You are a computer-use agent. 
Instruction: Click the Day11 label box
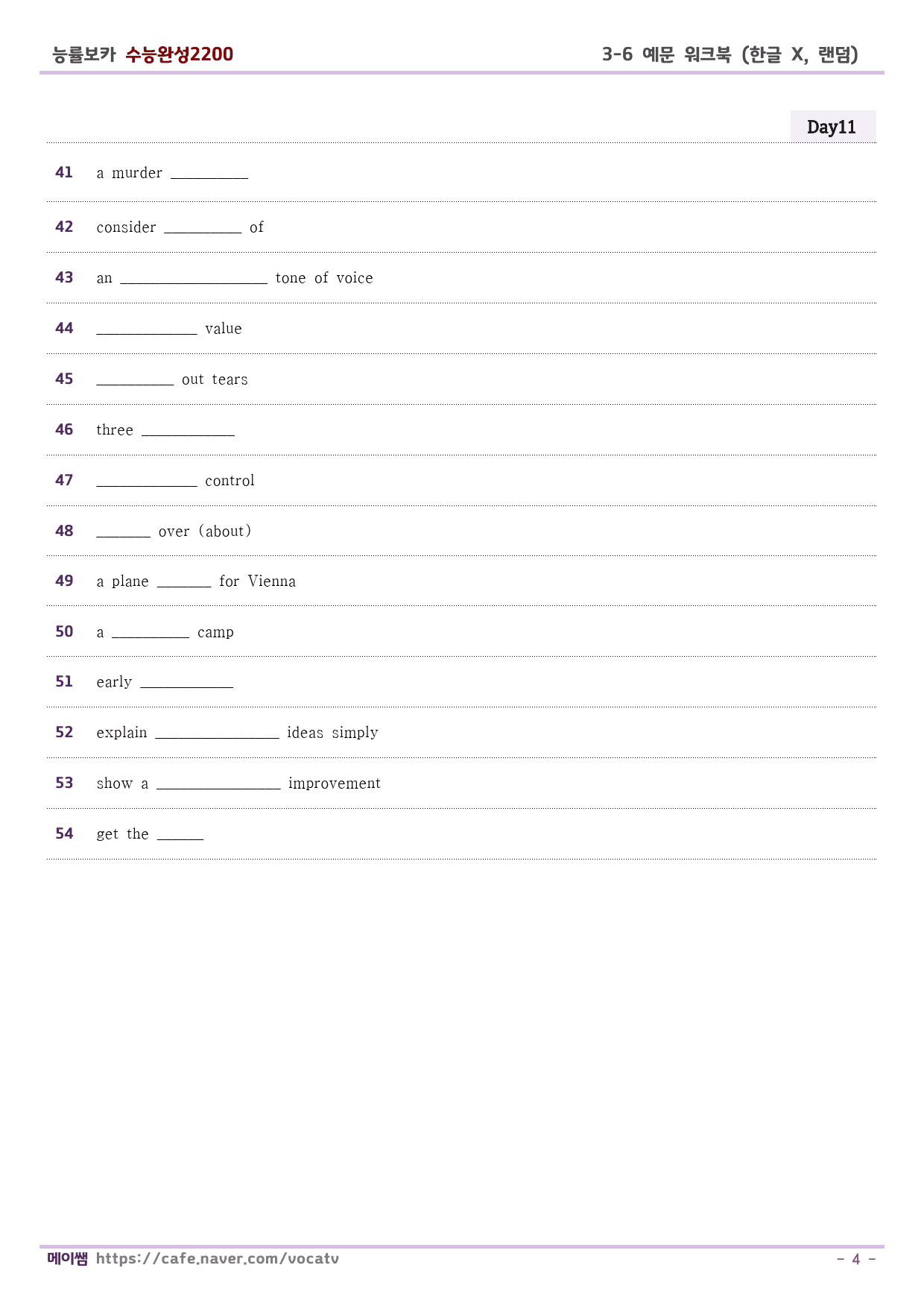point(832,127)
